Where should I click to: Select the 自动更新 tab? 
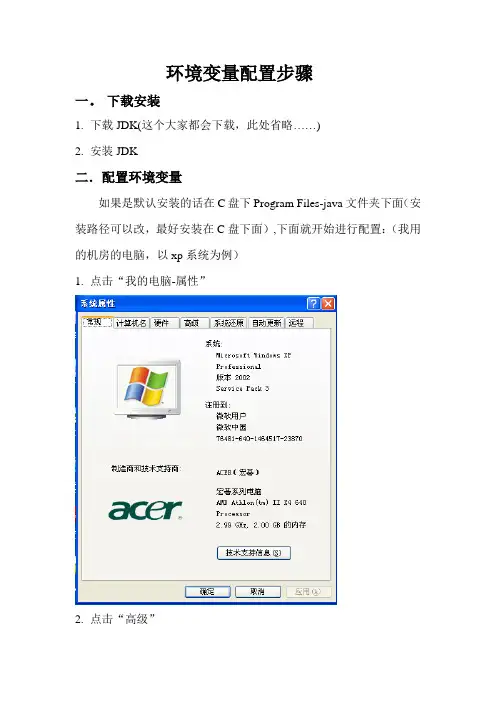tap(266, 323)
